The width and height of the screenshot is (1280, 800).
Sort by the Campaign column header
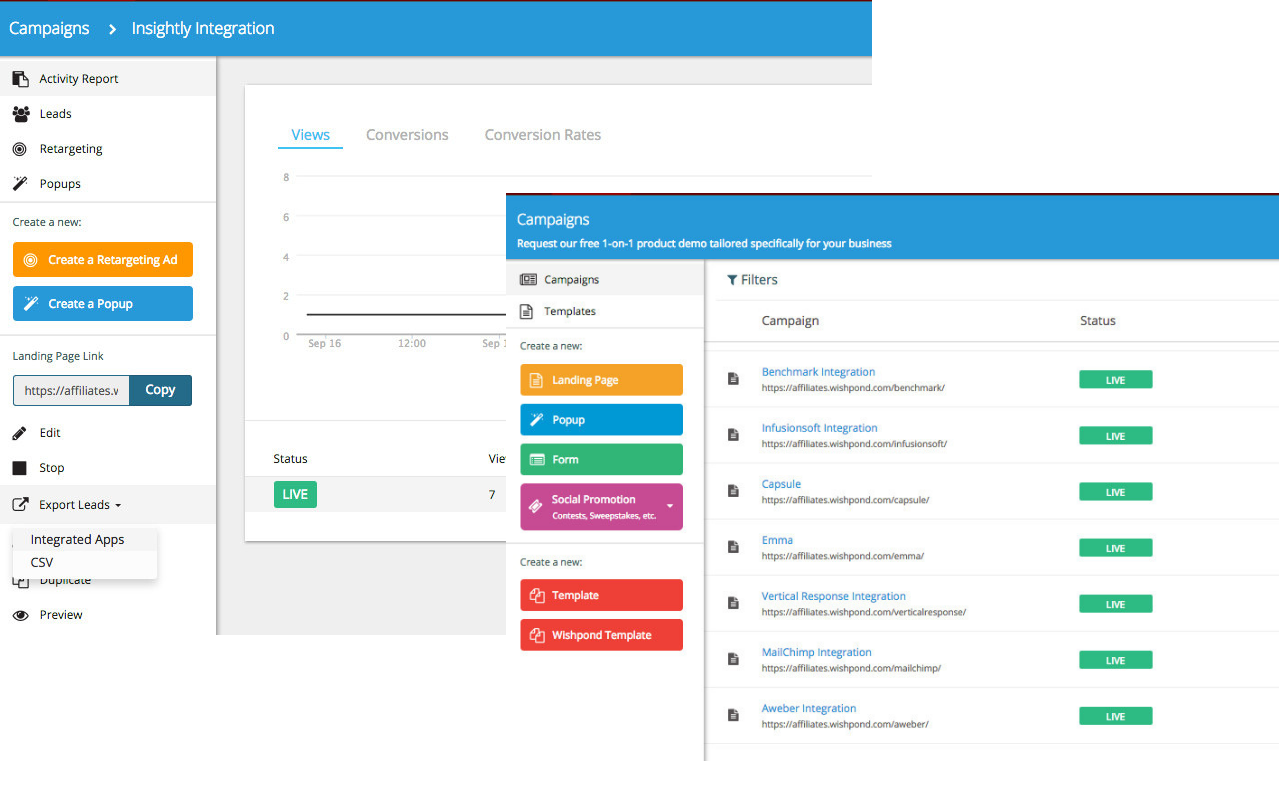[x=790, y=321]
